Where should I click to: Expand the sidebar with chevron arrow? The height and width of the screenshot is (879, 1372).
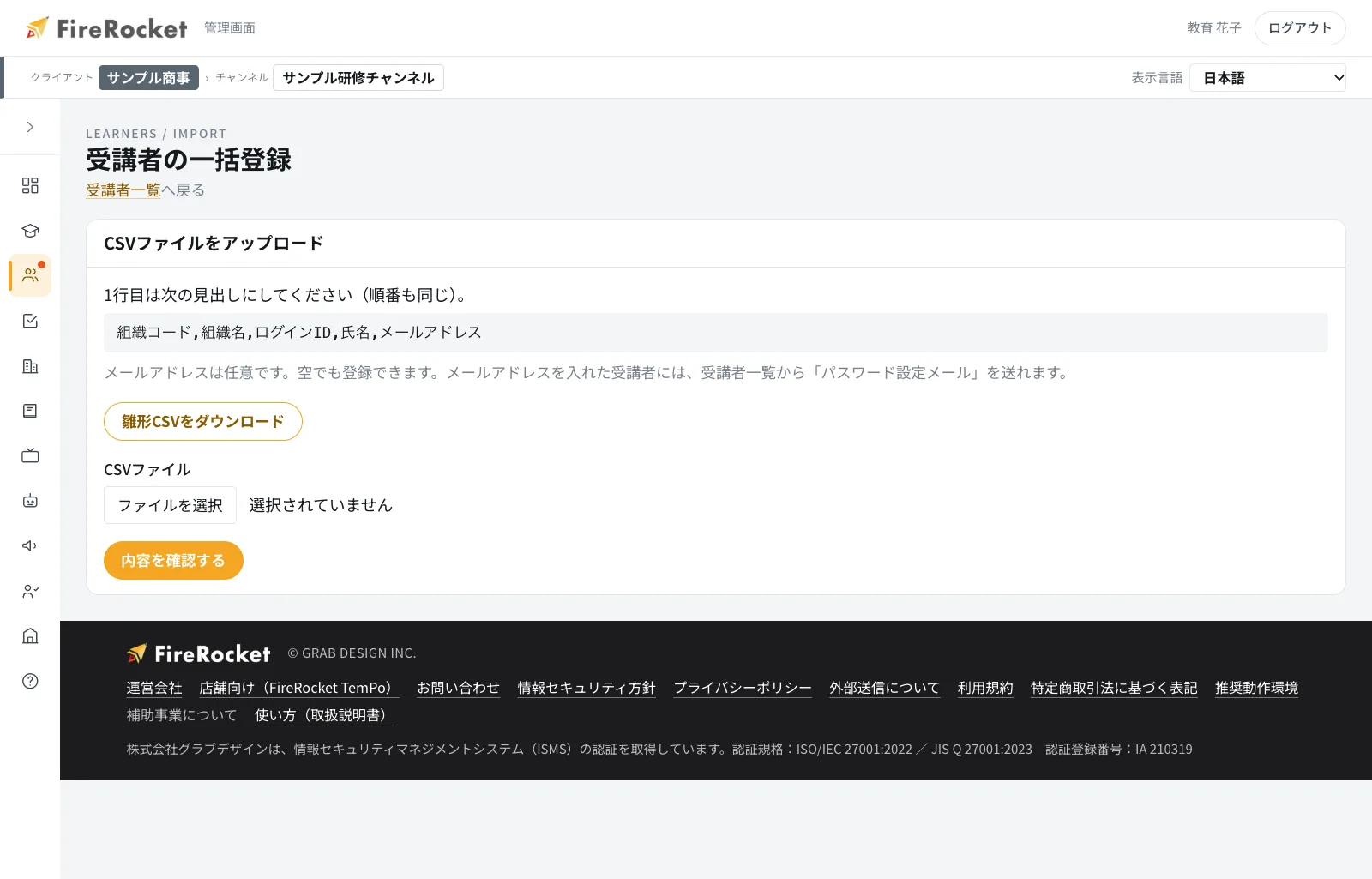click(x=30, y=127)
